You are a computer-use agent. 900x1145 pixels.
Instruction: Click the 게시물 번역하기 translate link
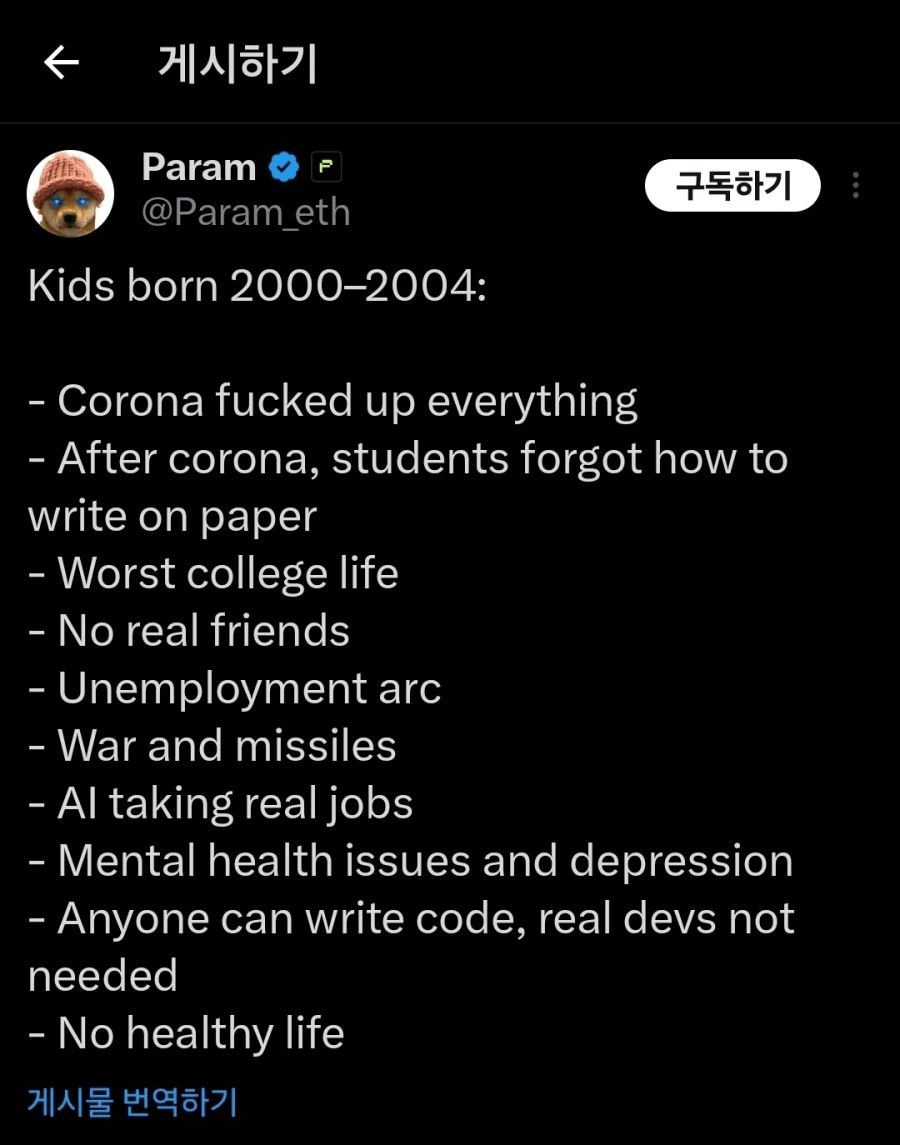(132, 1101)
